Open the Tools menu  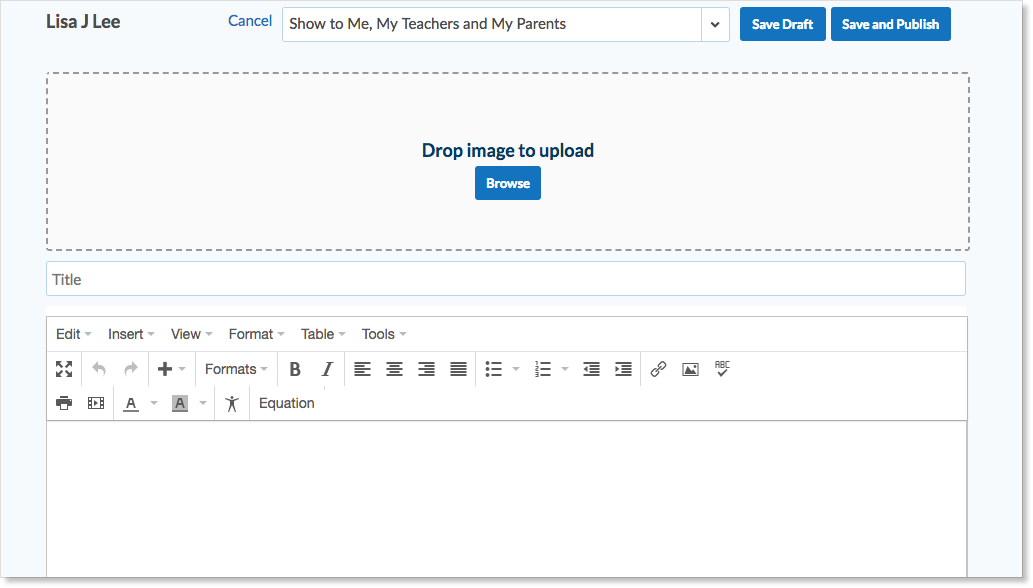tap(384, 334)
